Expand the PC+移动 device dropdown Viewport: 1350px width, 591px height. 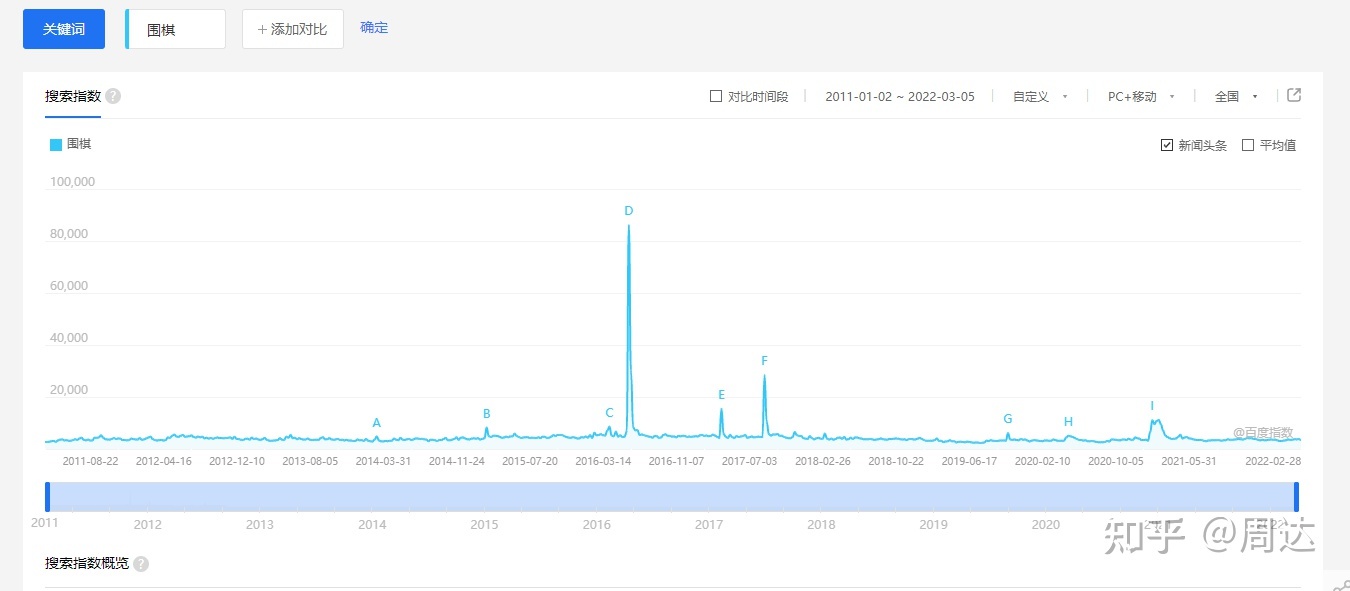point(1140,97)
